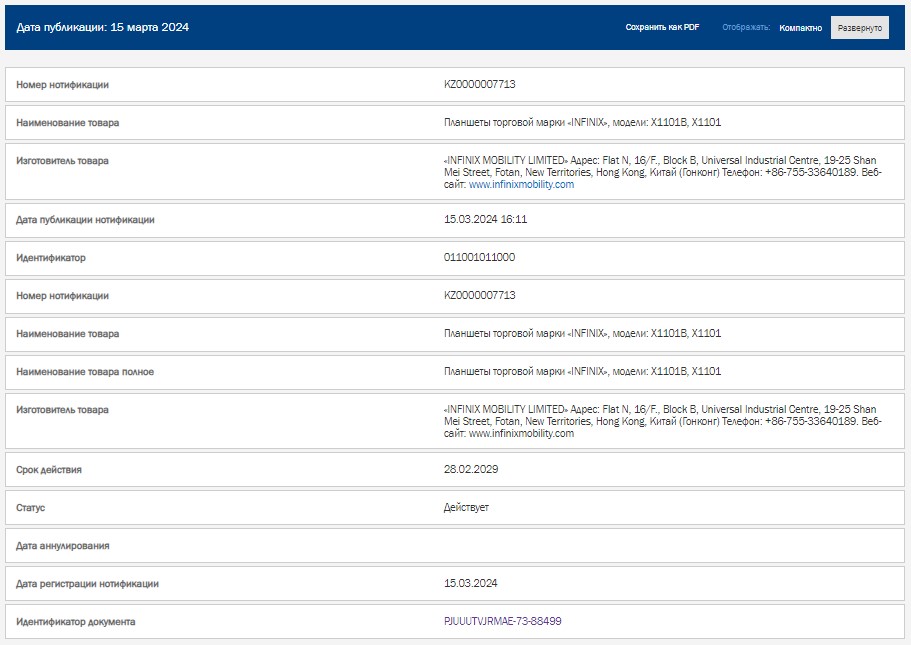Click 'Номер нотификации' label directly under the header

62,84
